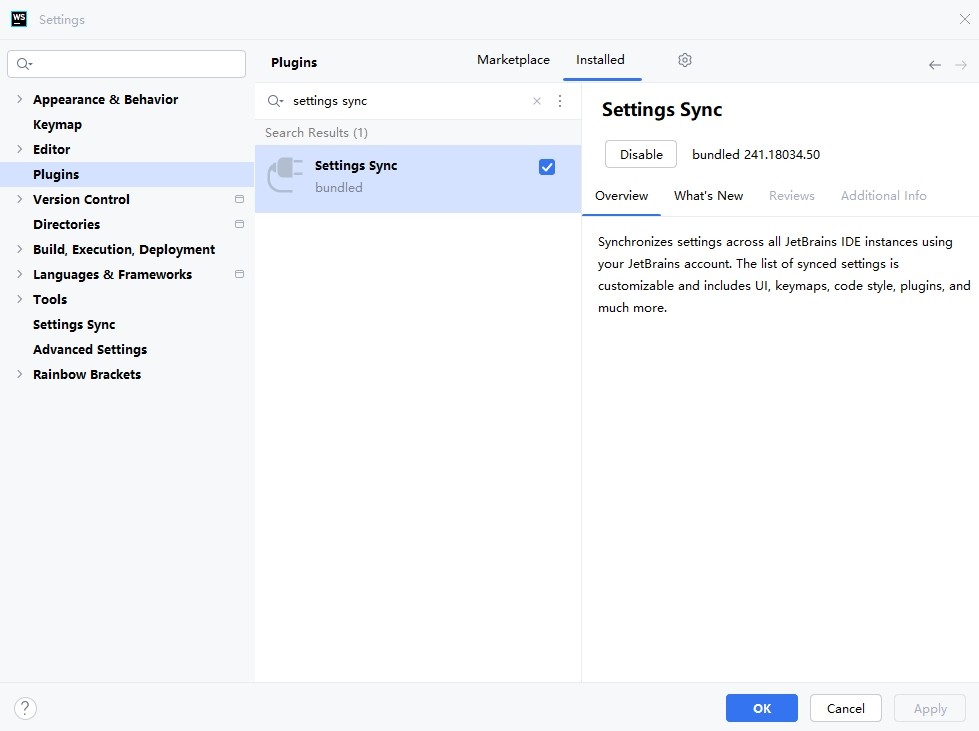Switch to the Marketplace tab
This screenshot has height=731, width=979.
513,60
